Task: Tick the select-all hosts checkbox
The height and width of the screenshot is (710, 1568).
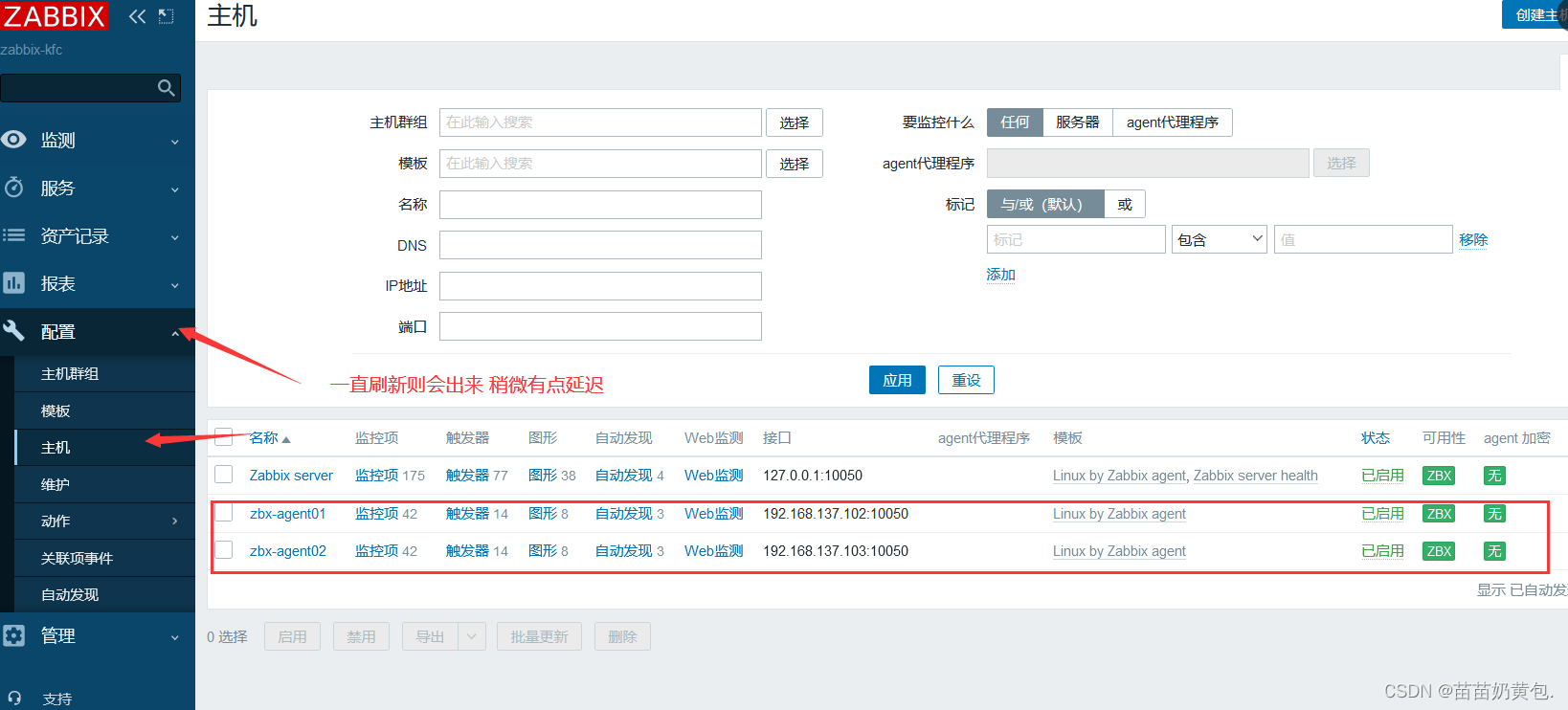Action: 224,436
